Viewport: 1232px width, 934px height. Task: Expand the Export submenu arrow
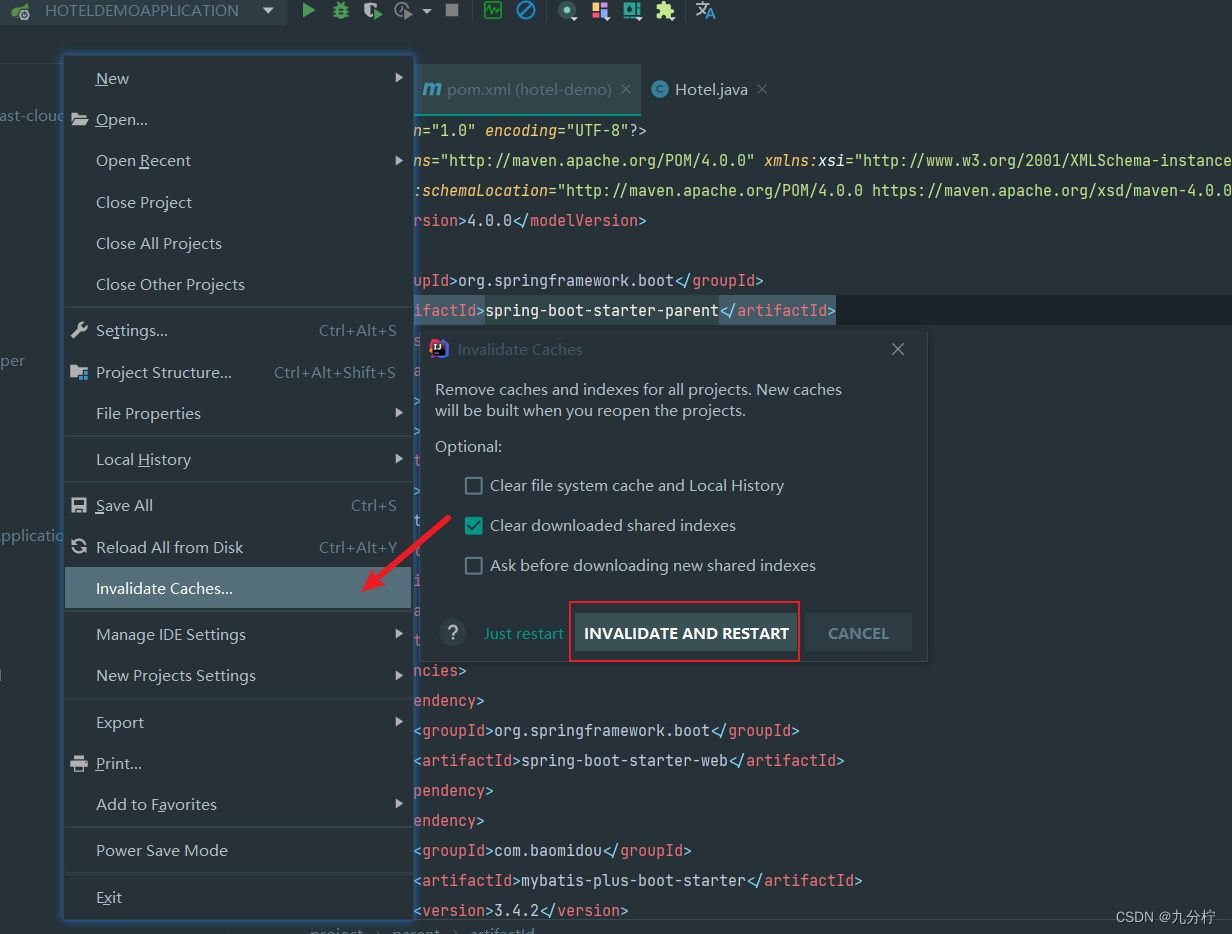pos(398,721)
